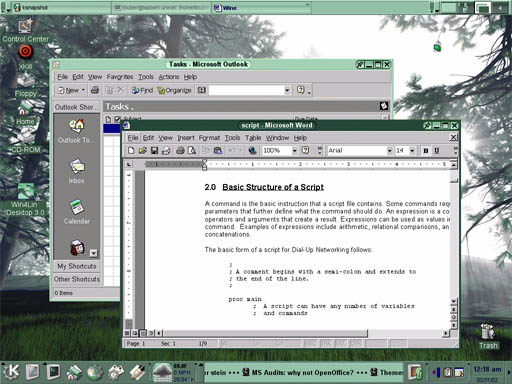Viewport: 512px width, 384px height.
Task: Open the File menu in Word
Action: [x=133, y=138]
